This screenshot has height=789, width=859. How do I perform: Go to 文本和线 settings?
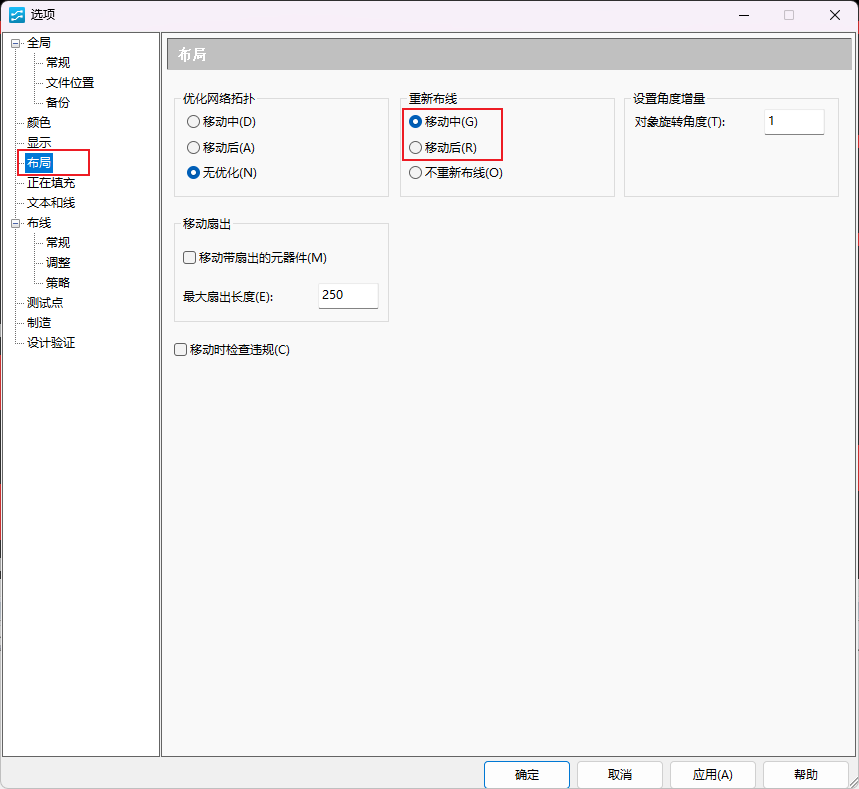tap(51, 203)
